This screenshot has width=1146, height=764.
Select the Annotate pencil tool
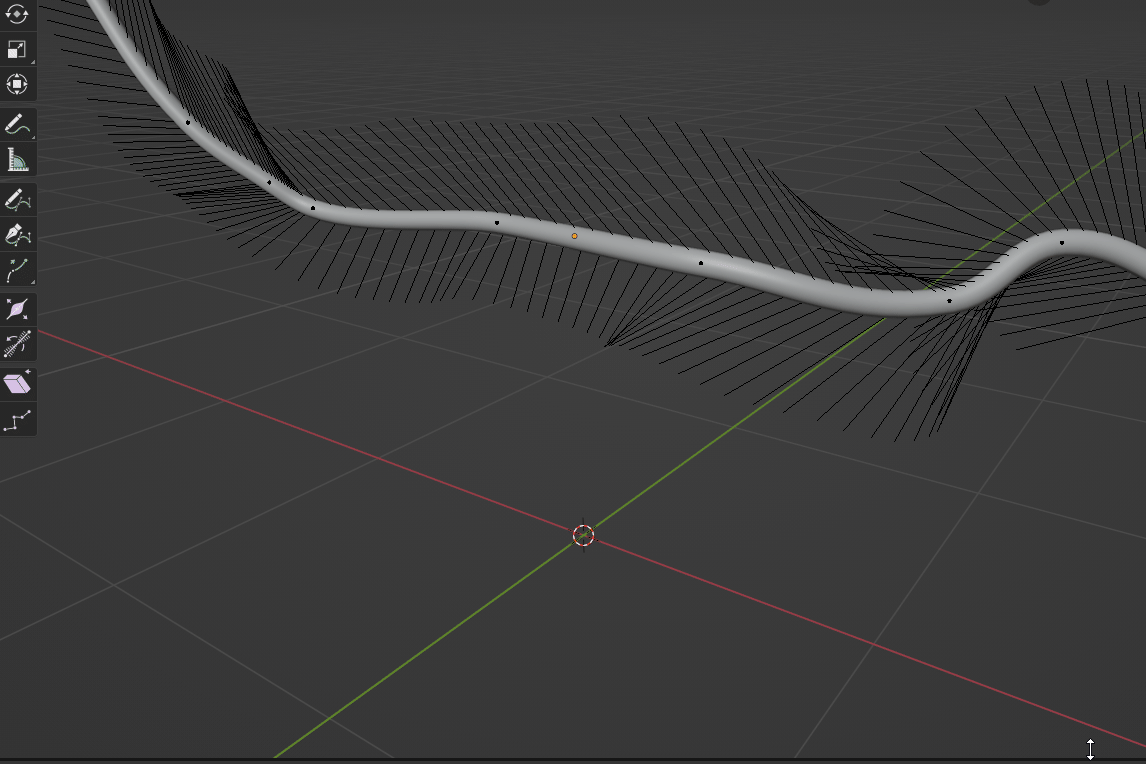click(17, 126)
